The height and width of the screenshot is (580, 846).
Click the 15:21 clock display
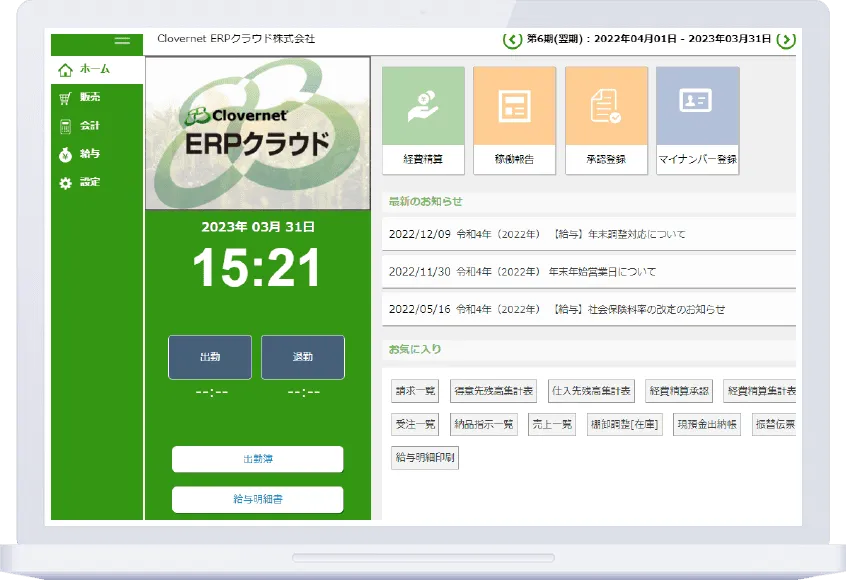[x=257, y=268]
